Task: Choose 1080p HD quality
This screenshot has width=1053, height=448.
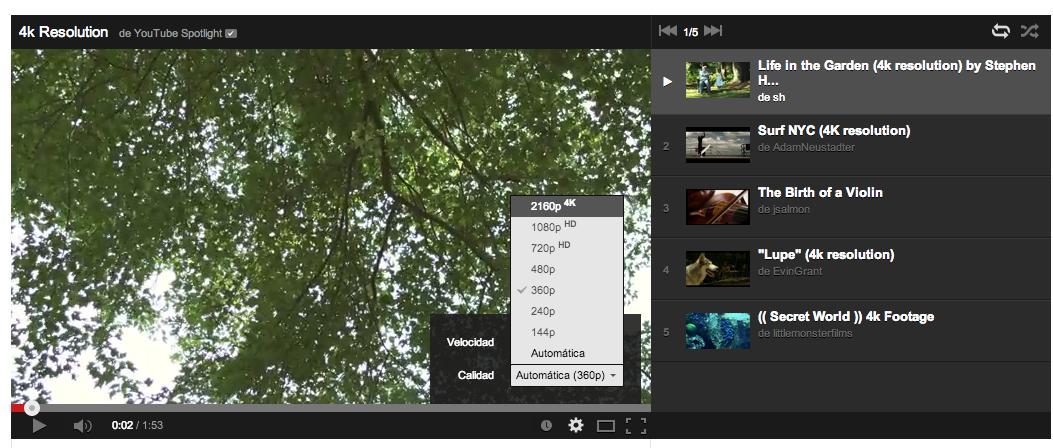Action: click(553, 227)
